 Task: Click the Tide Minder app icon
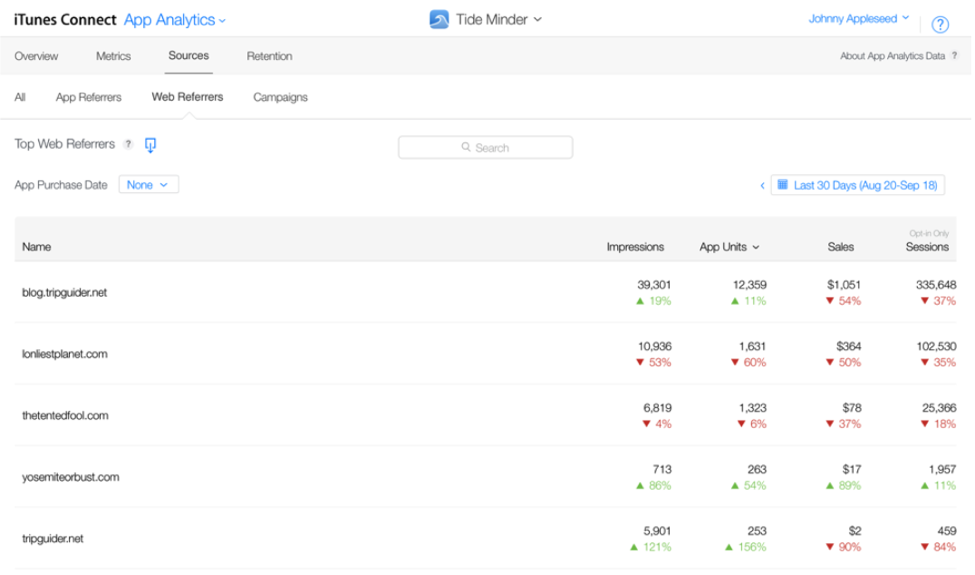click(x=439, y=19)
